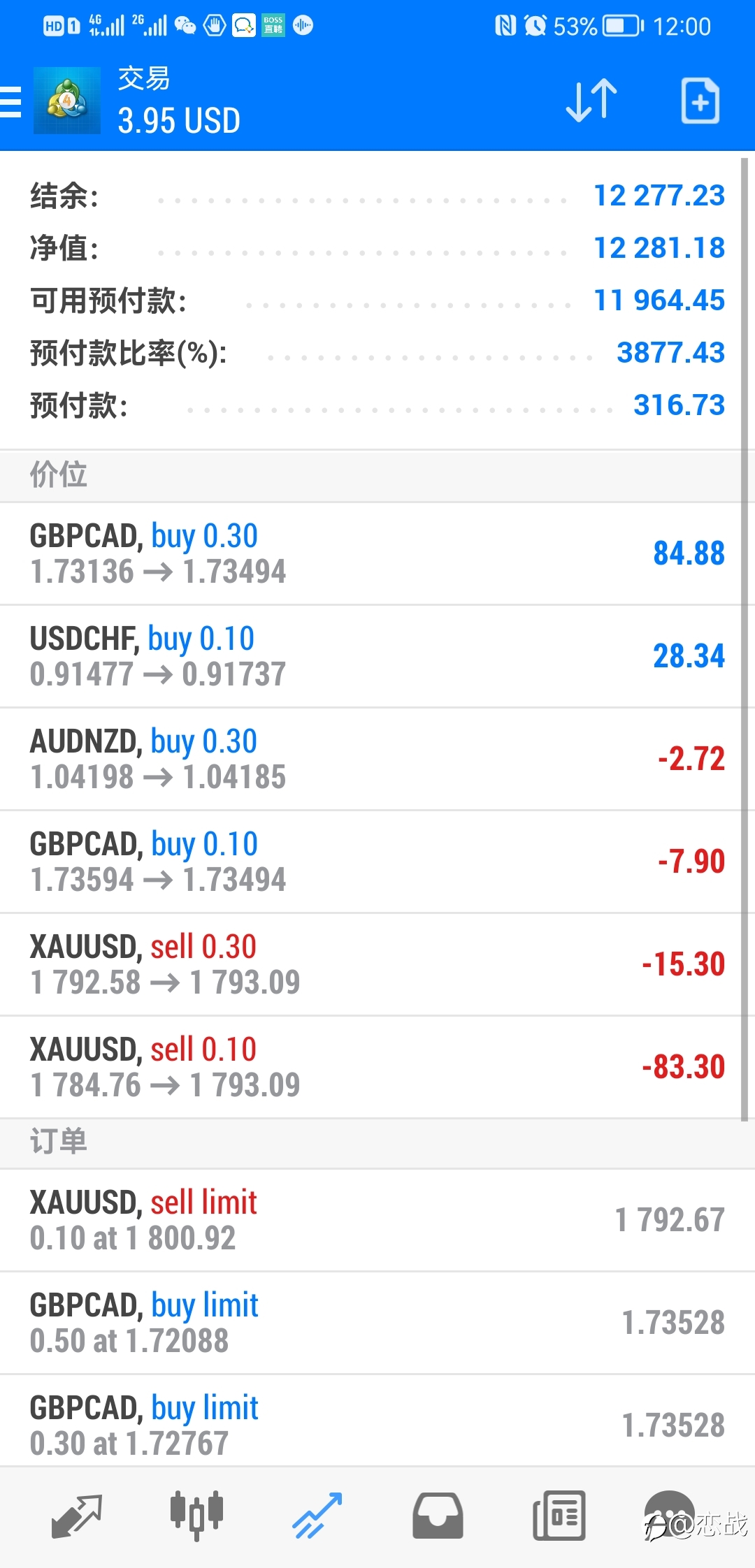The width and height of the screenshot is (755, 1568).
Task: Open the XAUUSD sell limit order
Action: click(x=377, y=1220)
